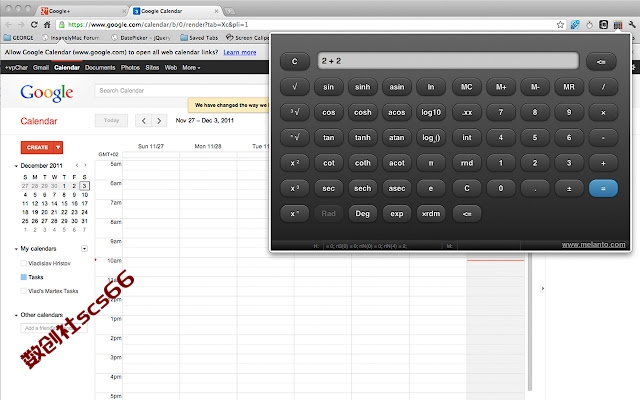Open the GEORGE bookmark folder
This screenshot has width=640, height=400.
[x=19, y=38]
